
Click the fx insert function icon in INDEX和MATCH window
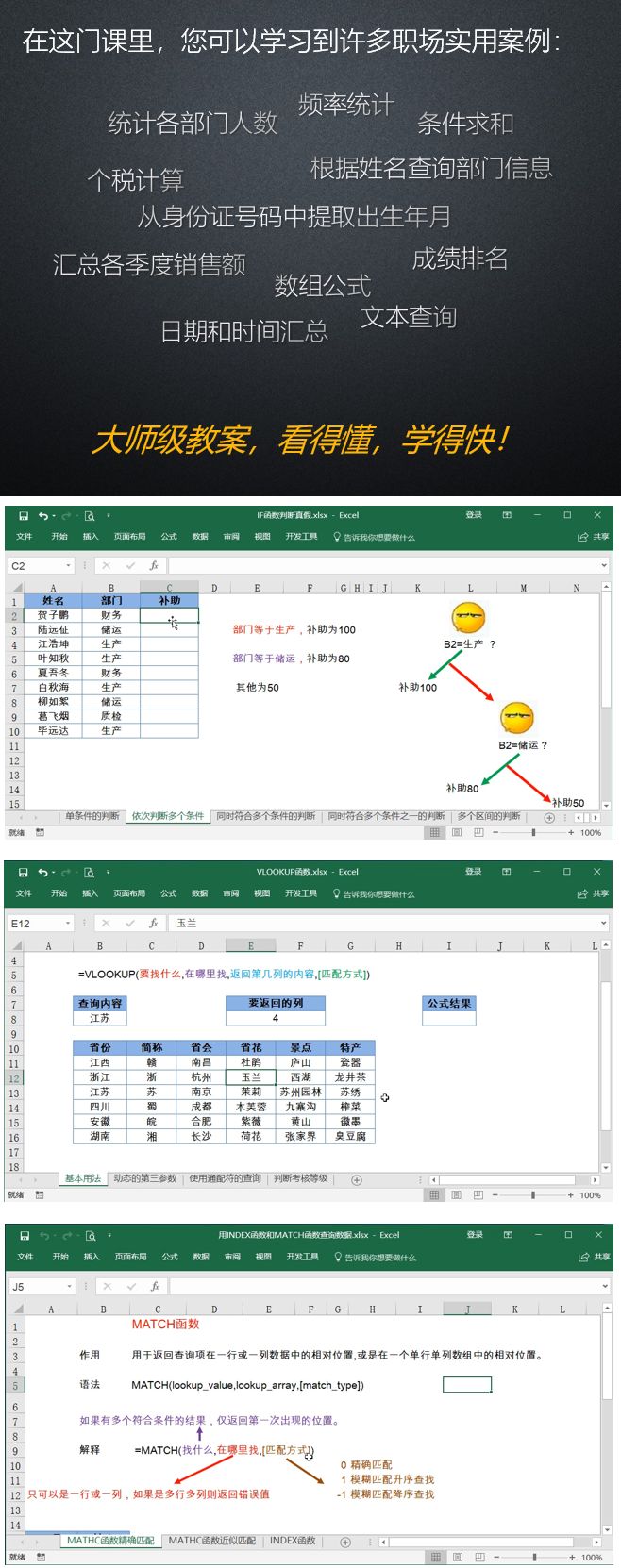pos(155,1286)
